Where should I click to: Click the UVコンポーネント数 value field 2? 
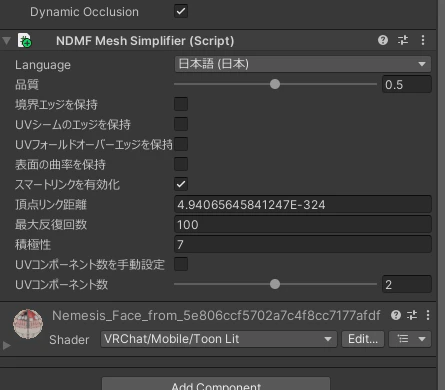[407, 284]
